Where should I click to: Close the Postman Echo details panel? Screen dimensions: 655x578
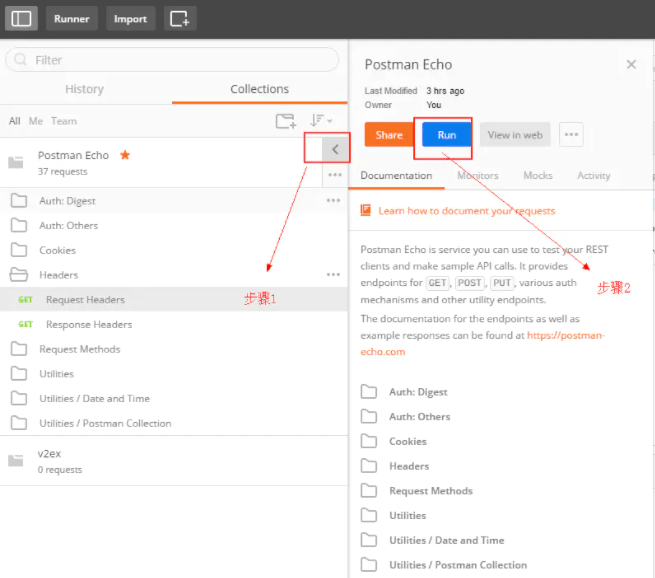[x=631, y=64]
